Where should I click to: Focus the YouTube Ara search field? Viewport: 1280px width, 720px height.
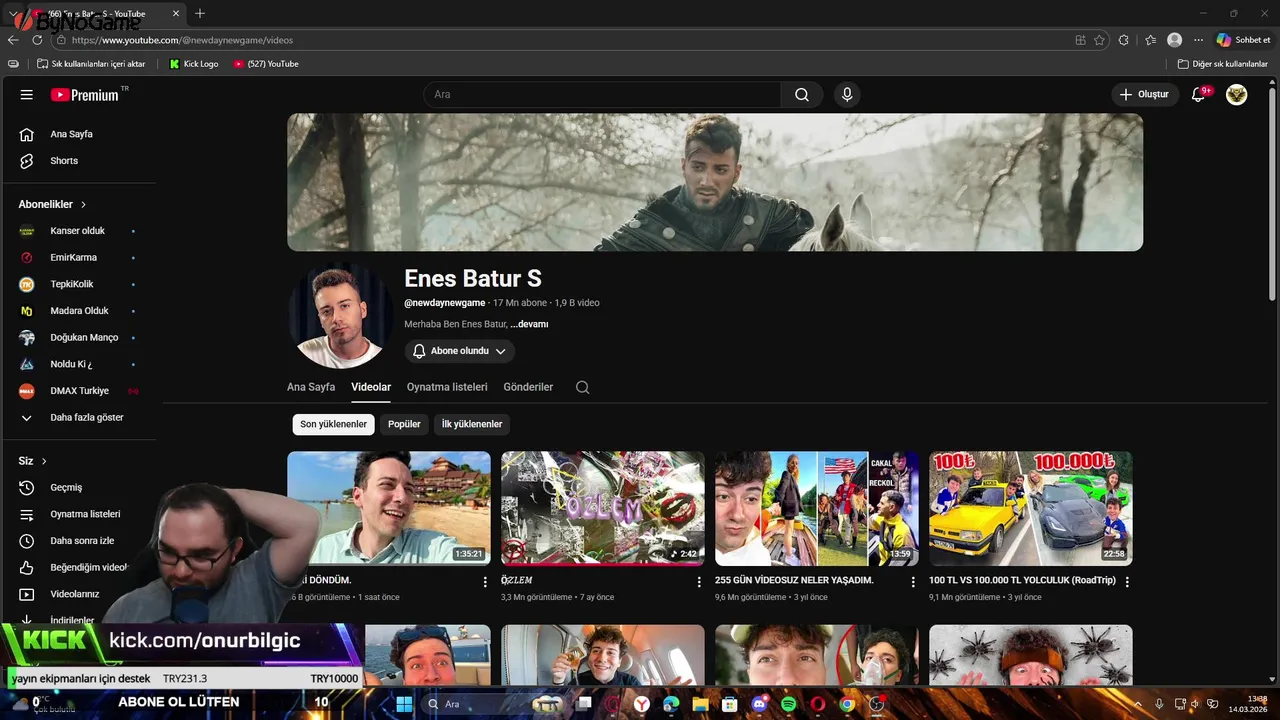(602, 94)
